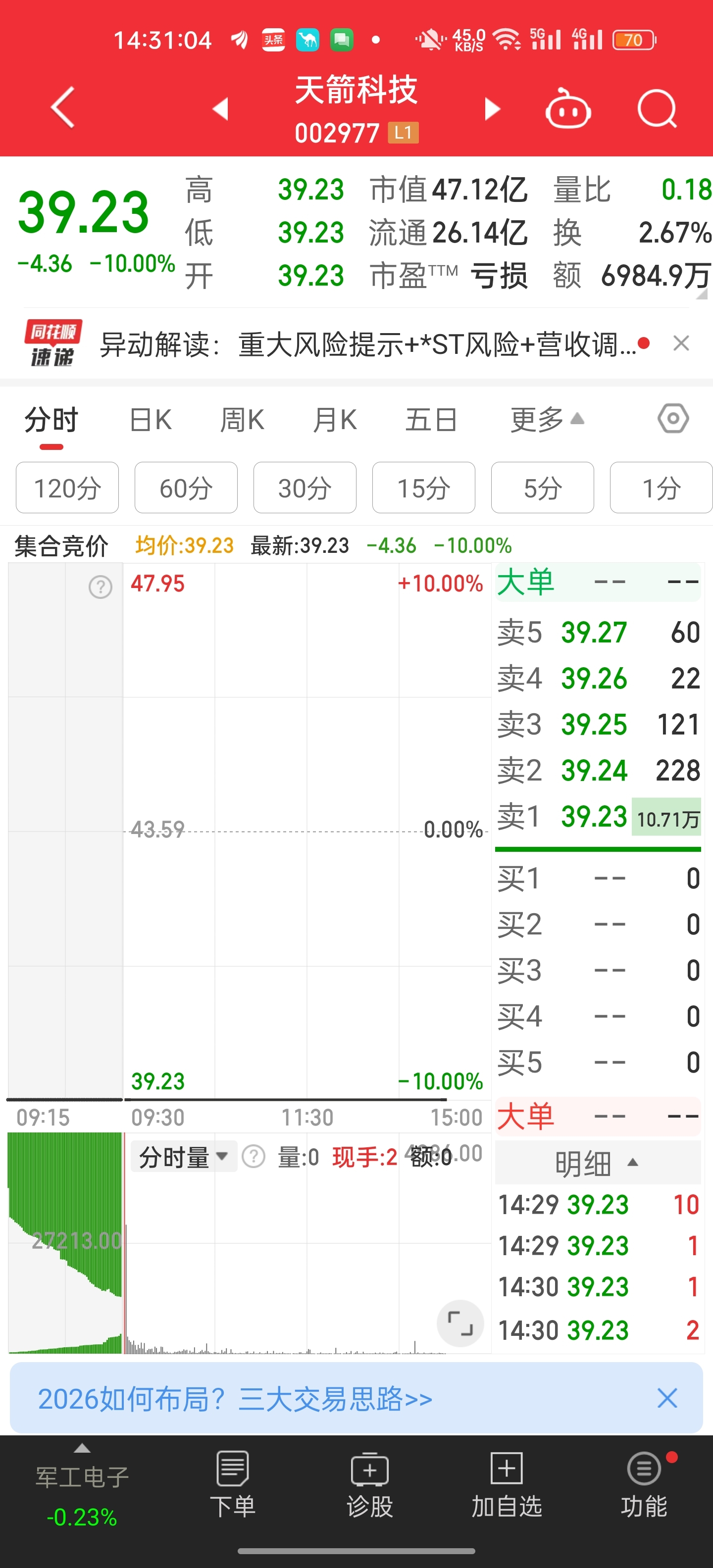Image resolution: width=713 pixels, height=1568 pixels.
Task: Tap the red 大单 row below buy orders
Action: (x=598, y=1116)
